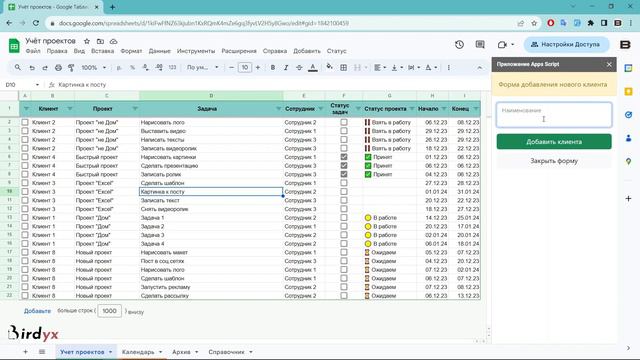Screen dimensions: 640x360
Task: Check the cloud save status icon
Action: [x=113, y=41]
